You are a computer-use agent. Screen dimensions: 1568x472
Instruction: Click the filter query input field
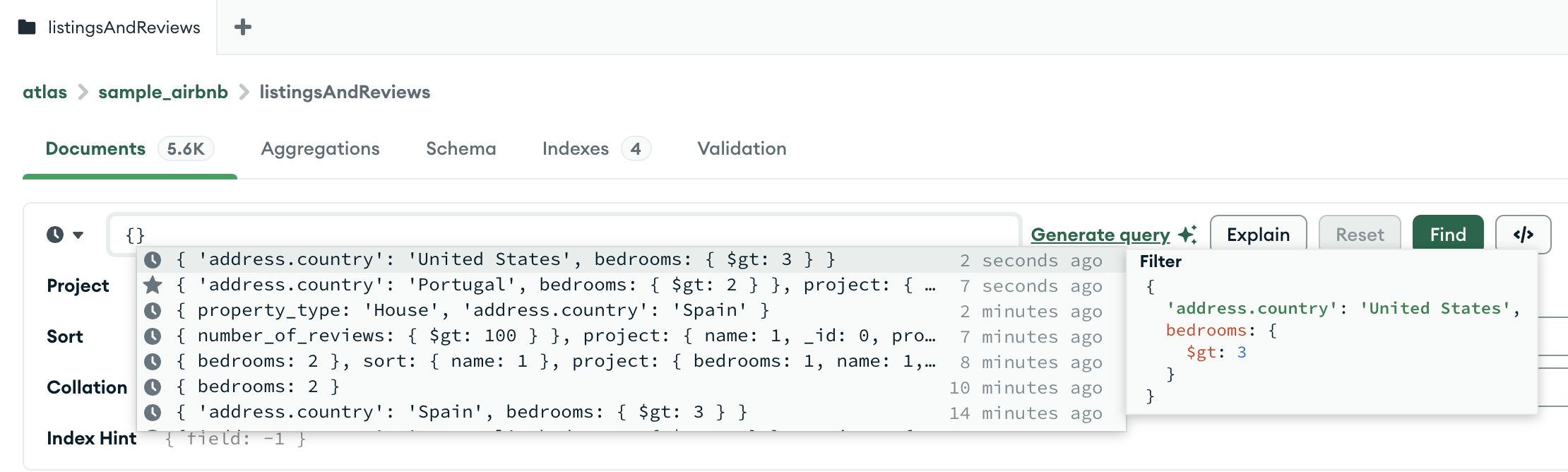[564, 235]
